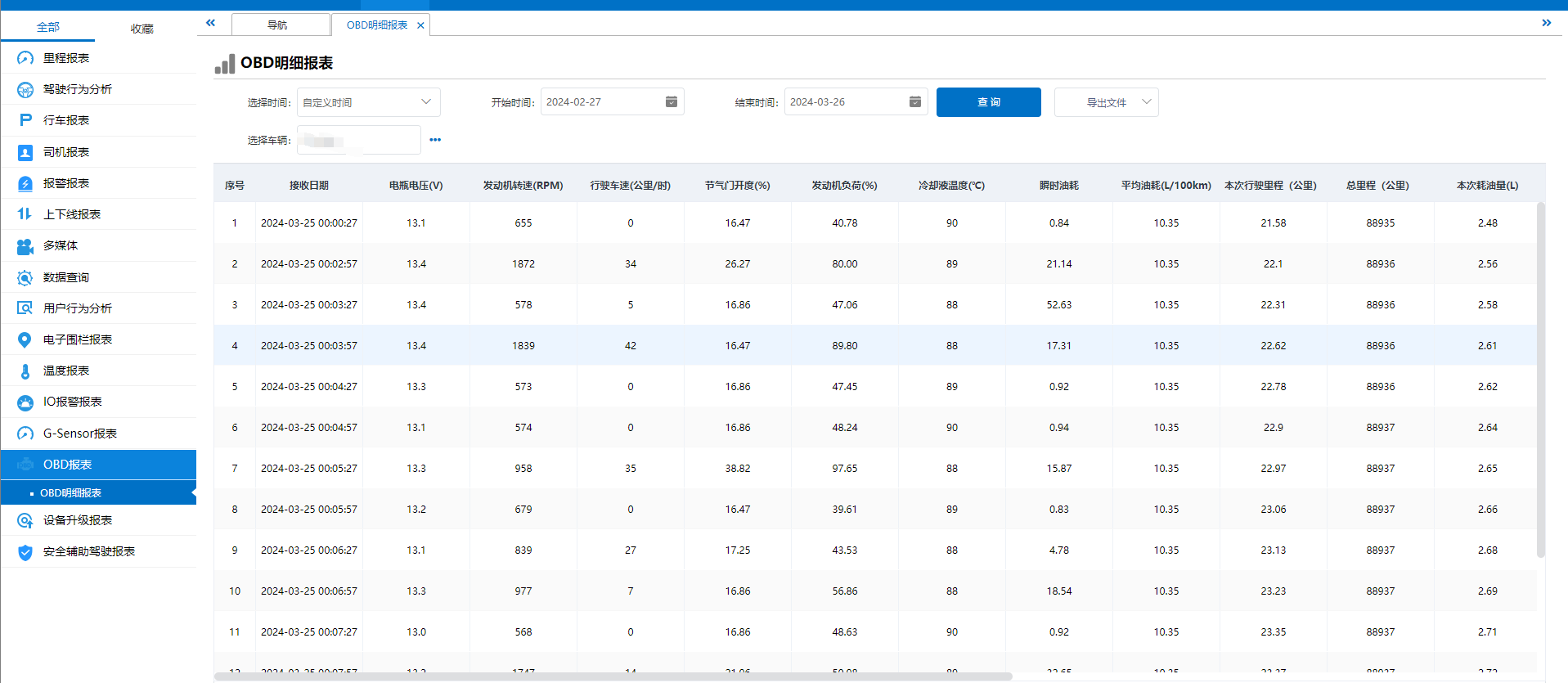Open the 里程报表 mileage report icon
This screenshot has width=1568, height=683.
coord(25,58)
